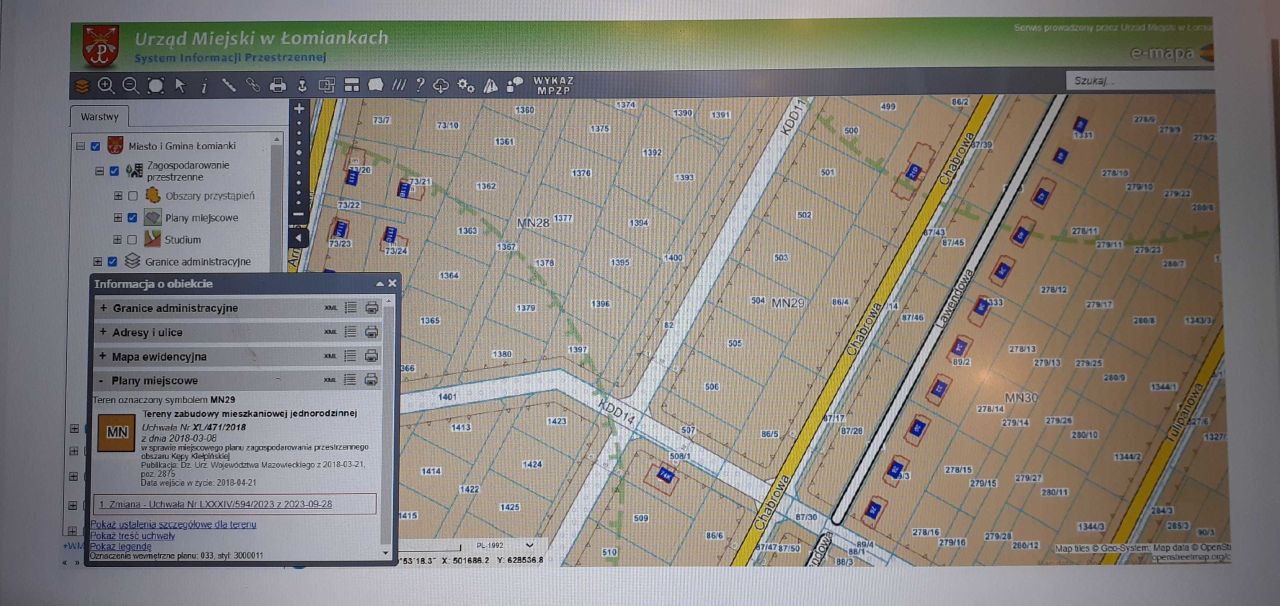Open help via the question mark icon
Viewport: 1280px width, 606px height.
click(x=420, y=86)
